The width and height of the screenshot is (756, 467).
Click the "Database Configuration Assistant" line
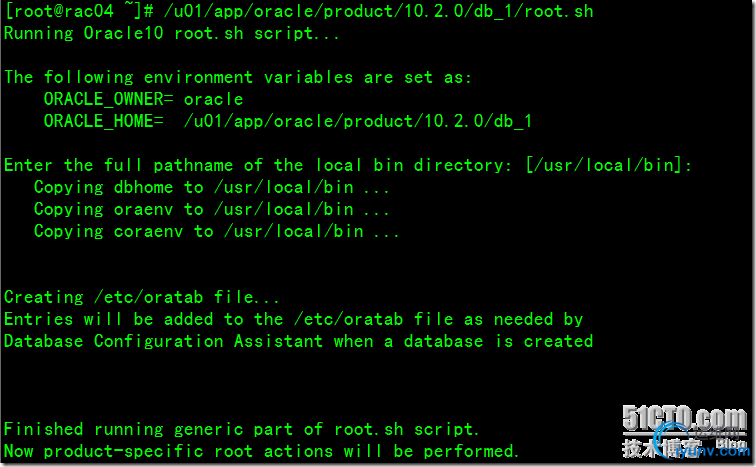pos(298,341)
